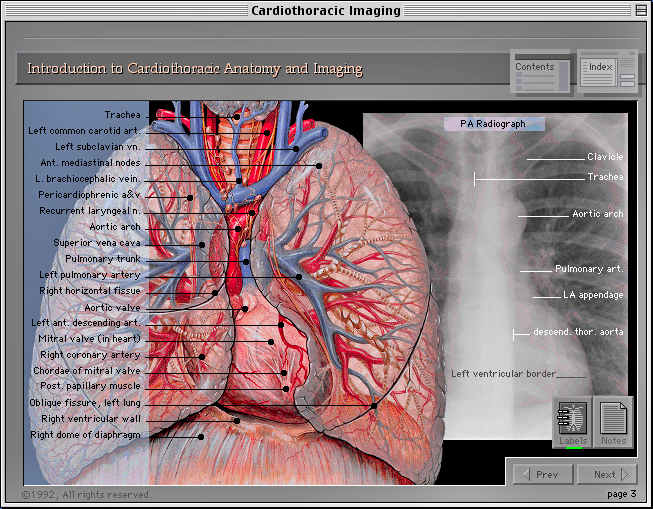Select the LA appendage radiograph label
This screenshot has height=509, width=653.
pos(592,295)
